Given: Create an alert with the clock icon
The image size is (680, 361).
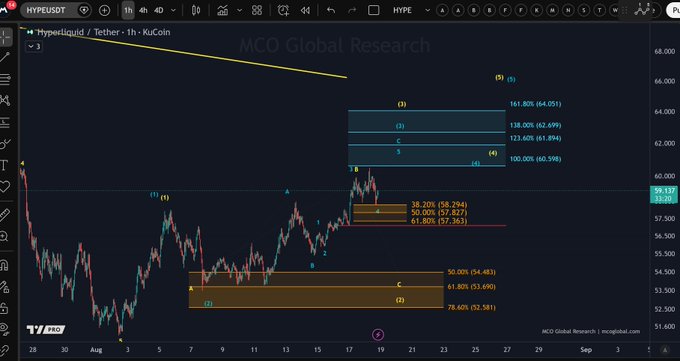Looking at the screenshot, I should (283, 10).
